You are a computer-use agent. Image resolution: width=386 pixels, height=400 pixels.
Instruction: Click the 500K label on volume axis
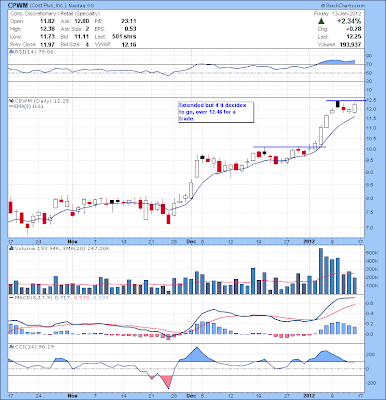(373, 253)
